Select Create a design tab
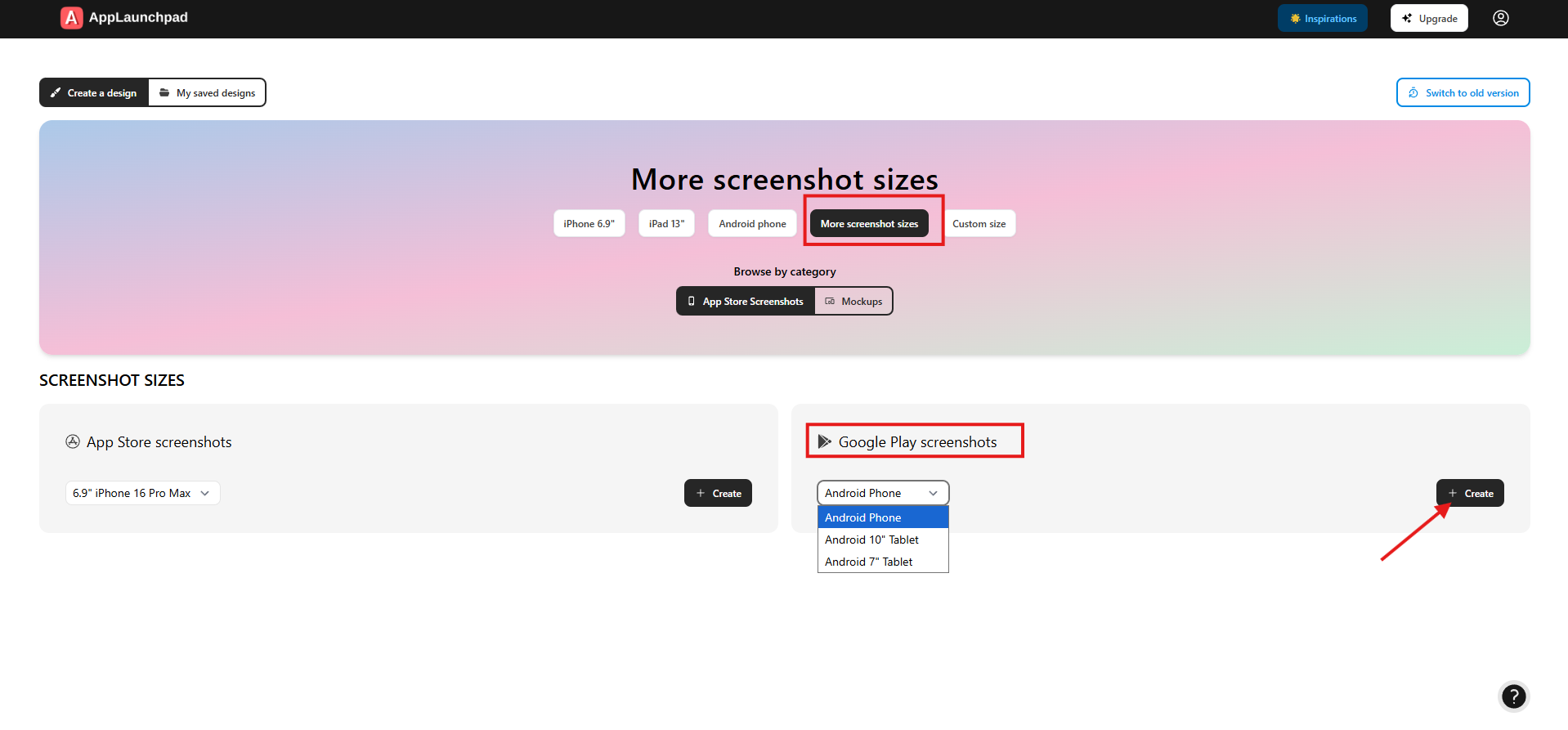The image size is (1568, 730). [94, 93]
